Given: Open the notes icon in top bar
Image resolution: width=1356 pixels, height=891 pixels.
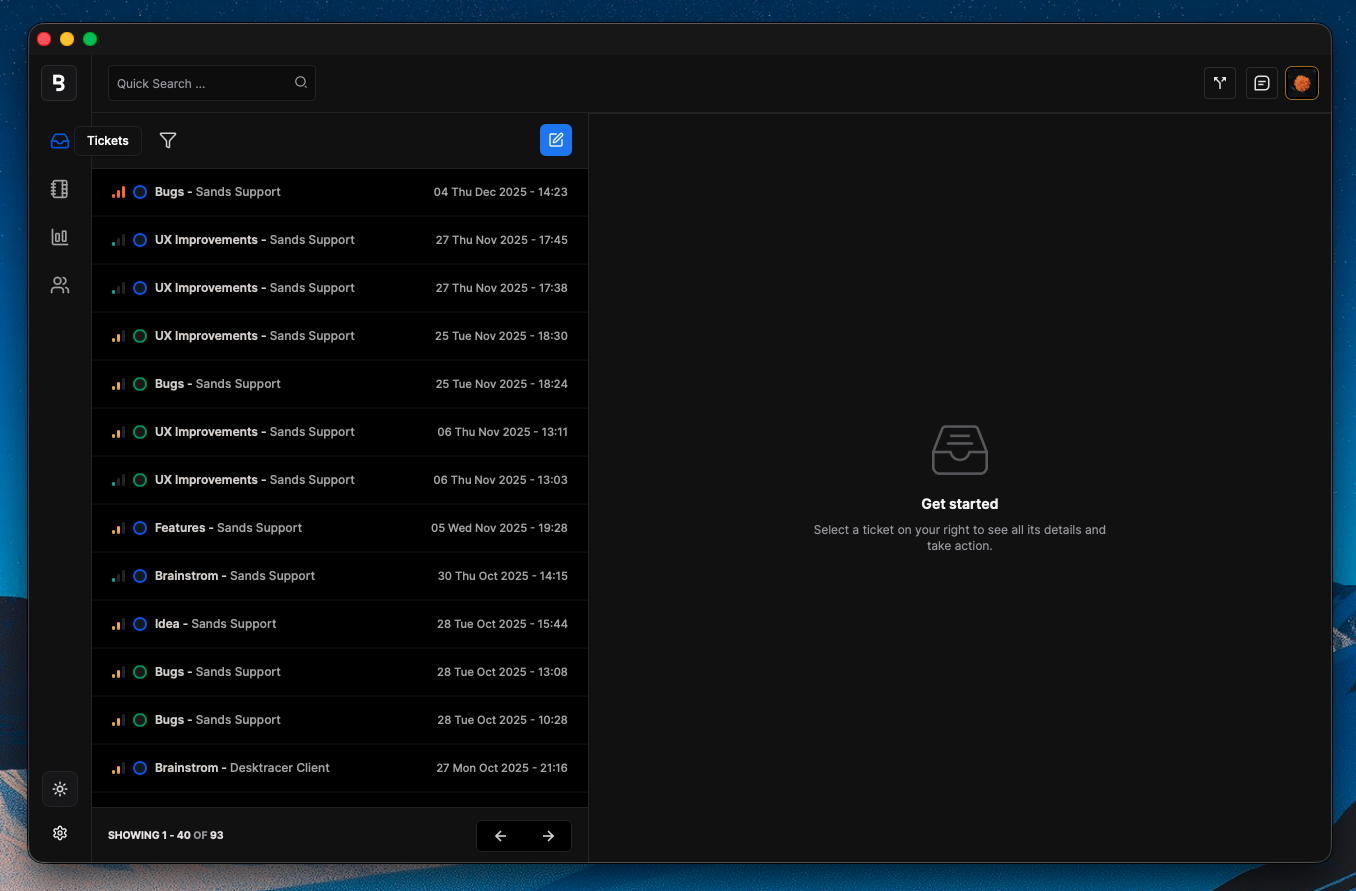Looking at the screenshot, I should tap(1262, 83).
